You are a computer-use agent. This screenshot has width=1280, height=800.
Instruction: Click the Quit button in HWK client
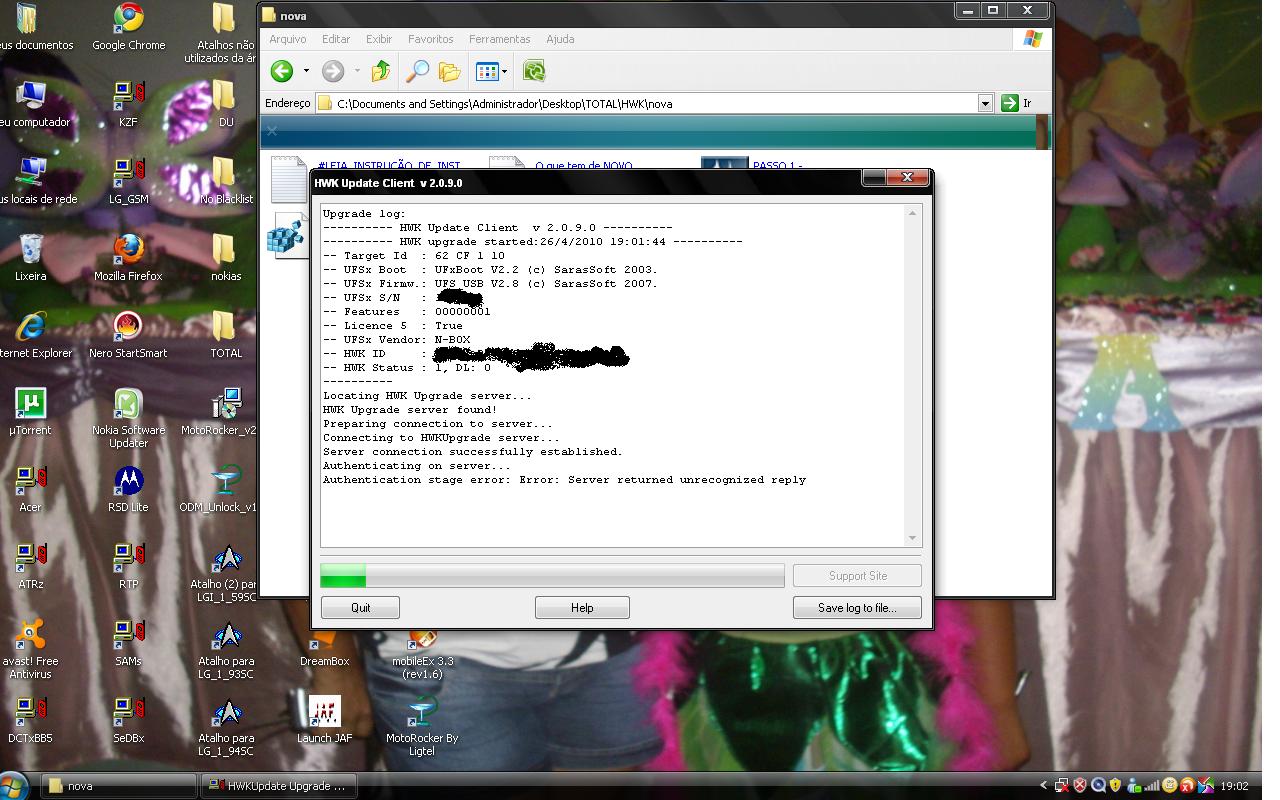click(360, 607)
